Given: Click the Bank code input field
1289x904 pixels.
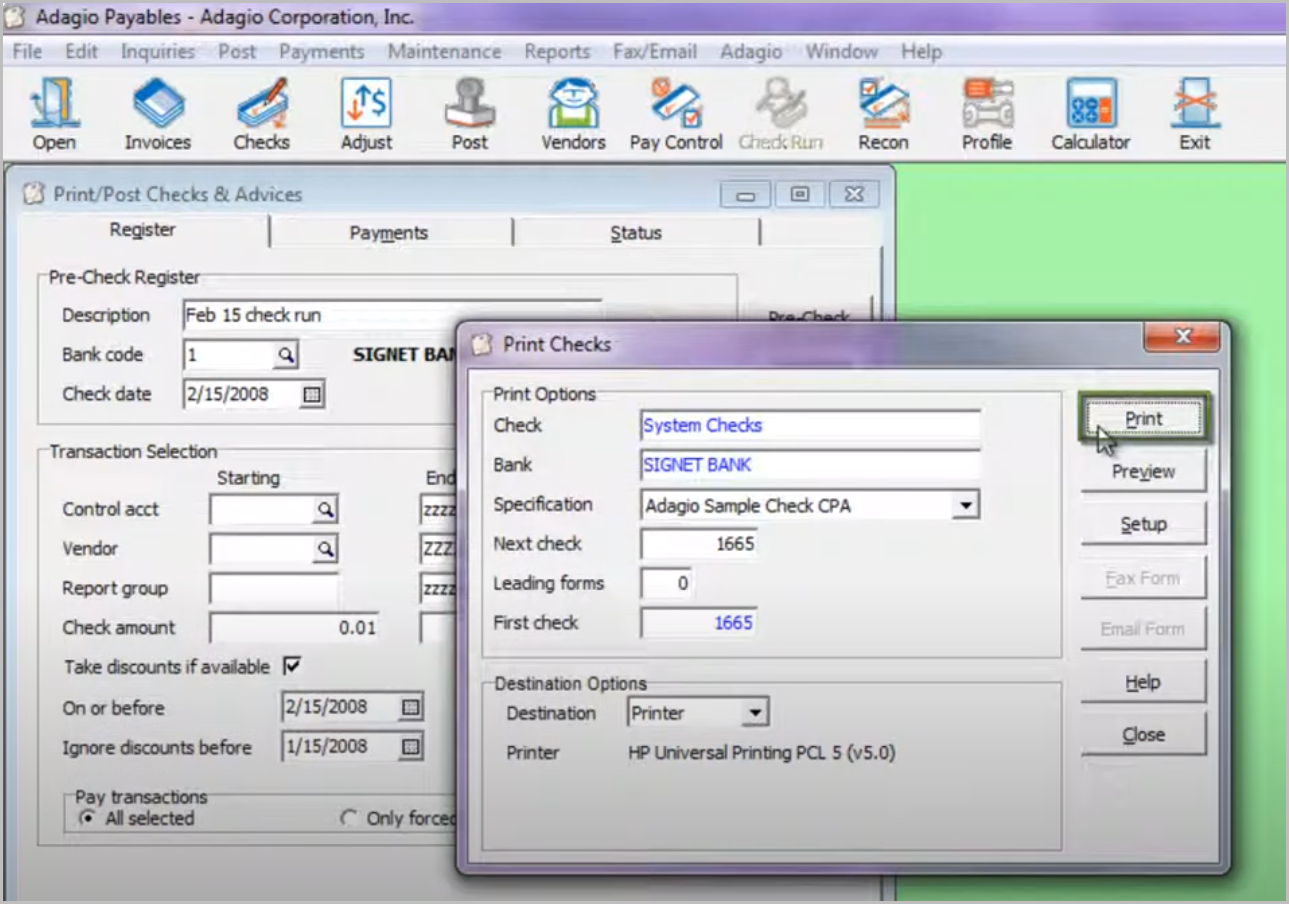Looking at the screenshot, I should [x=229, y=355].
